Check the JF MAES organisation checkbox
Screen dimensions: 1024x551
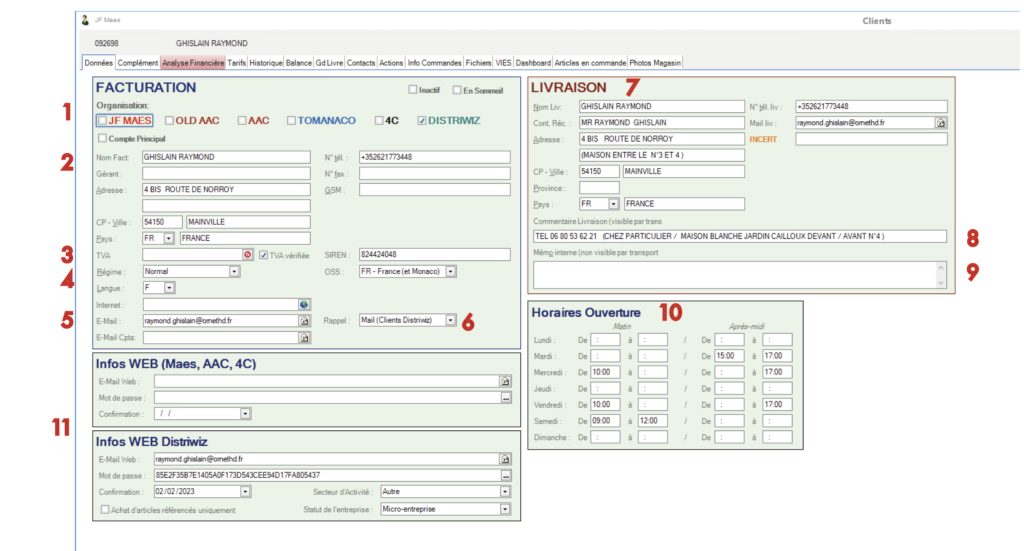click(103, 121)
